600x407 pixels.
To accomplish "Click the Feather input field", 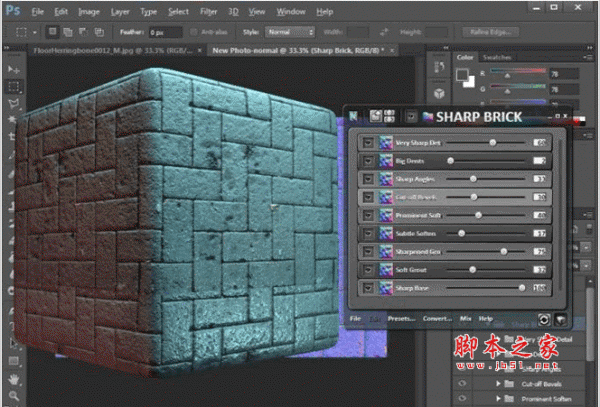I will pyautogui.click(x=166, y=33).
